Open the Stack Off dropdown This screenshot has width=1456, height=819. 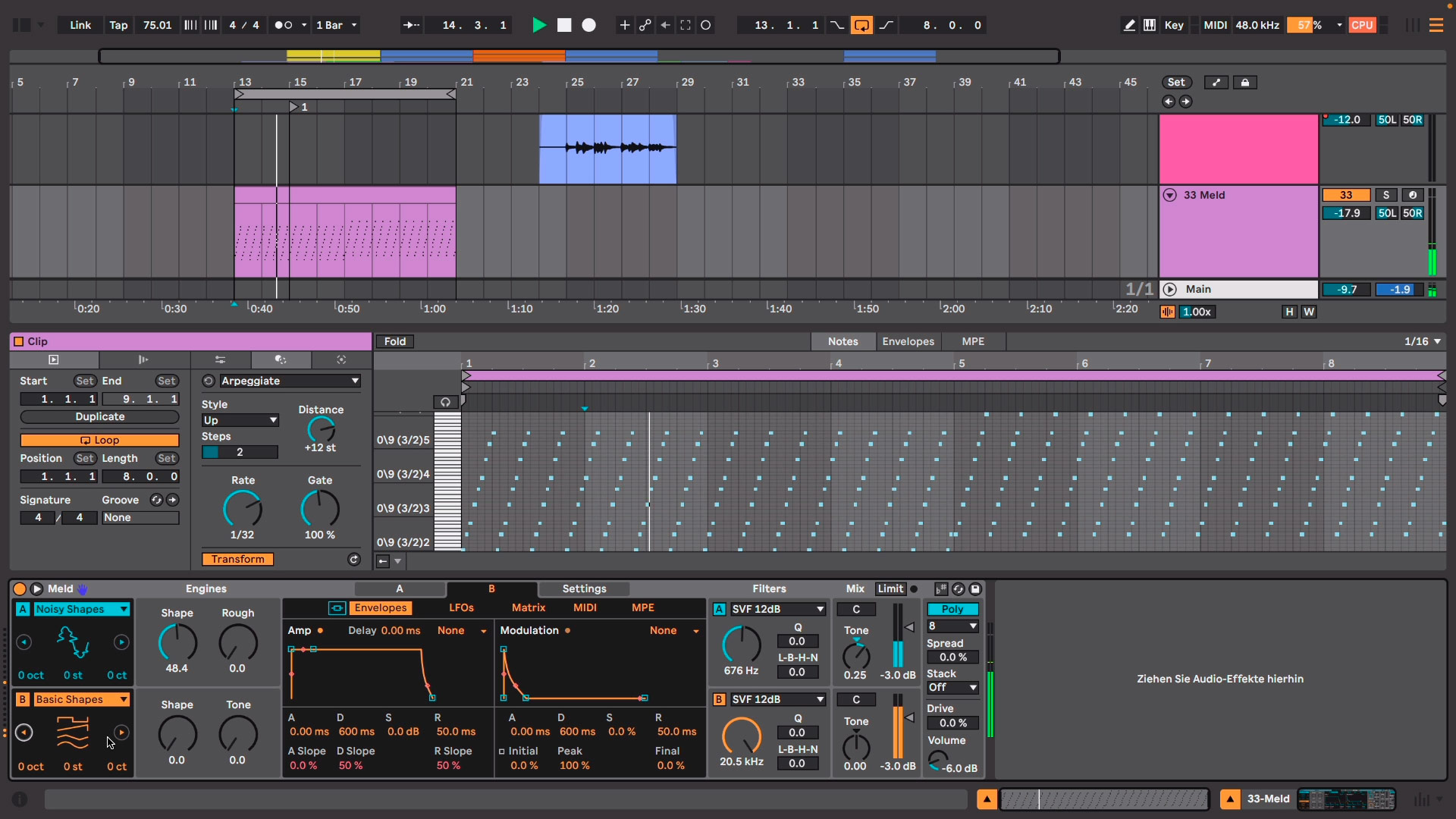(x=952, y=687)
